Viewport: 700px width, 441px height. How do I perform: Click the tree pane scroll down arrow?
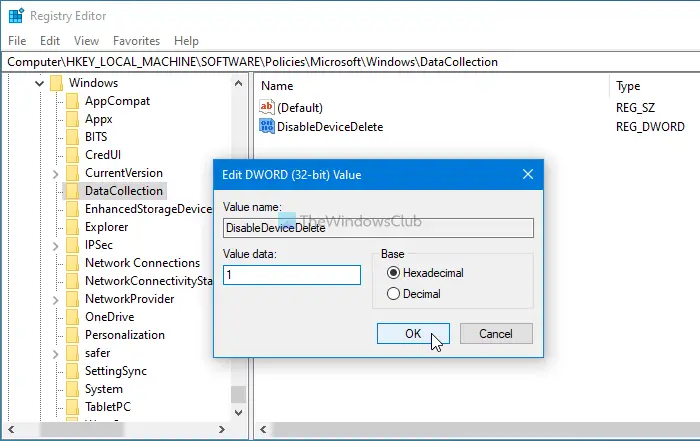tap(238, 413)
